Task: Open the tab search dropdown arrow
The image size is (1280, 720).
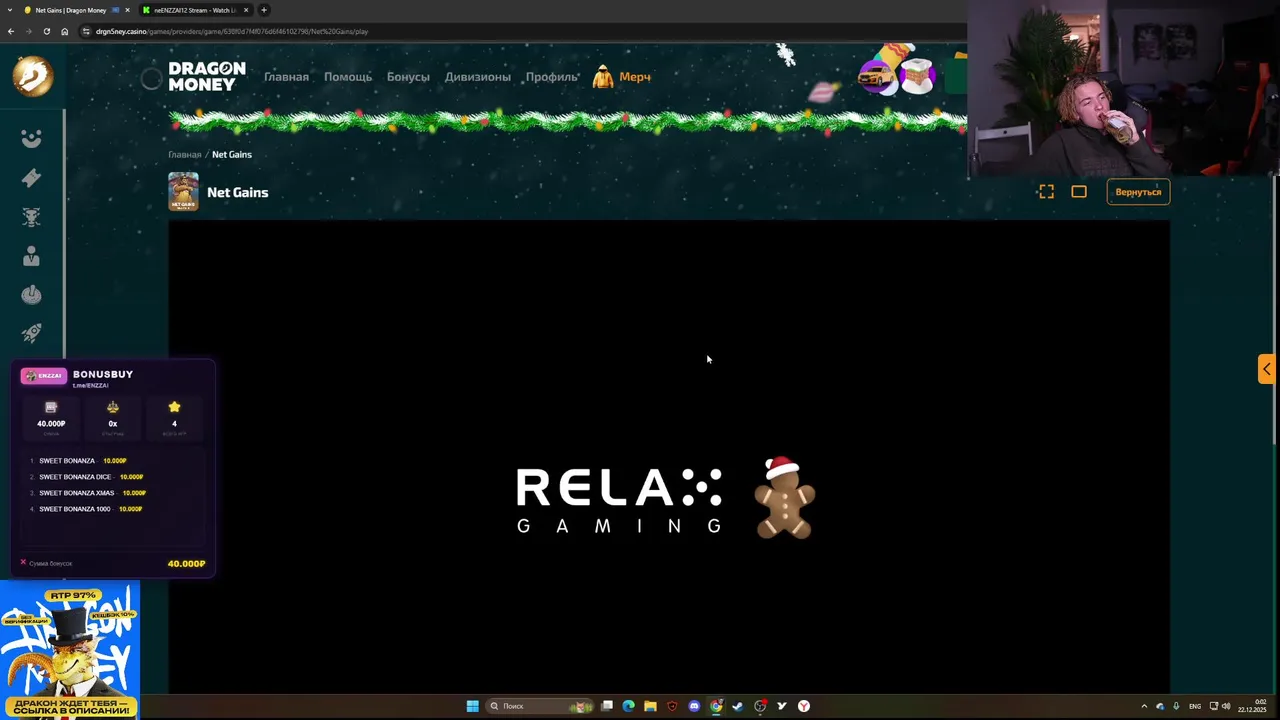Action: (x=10, y=10)
